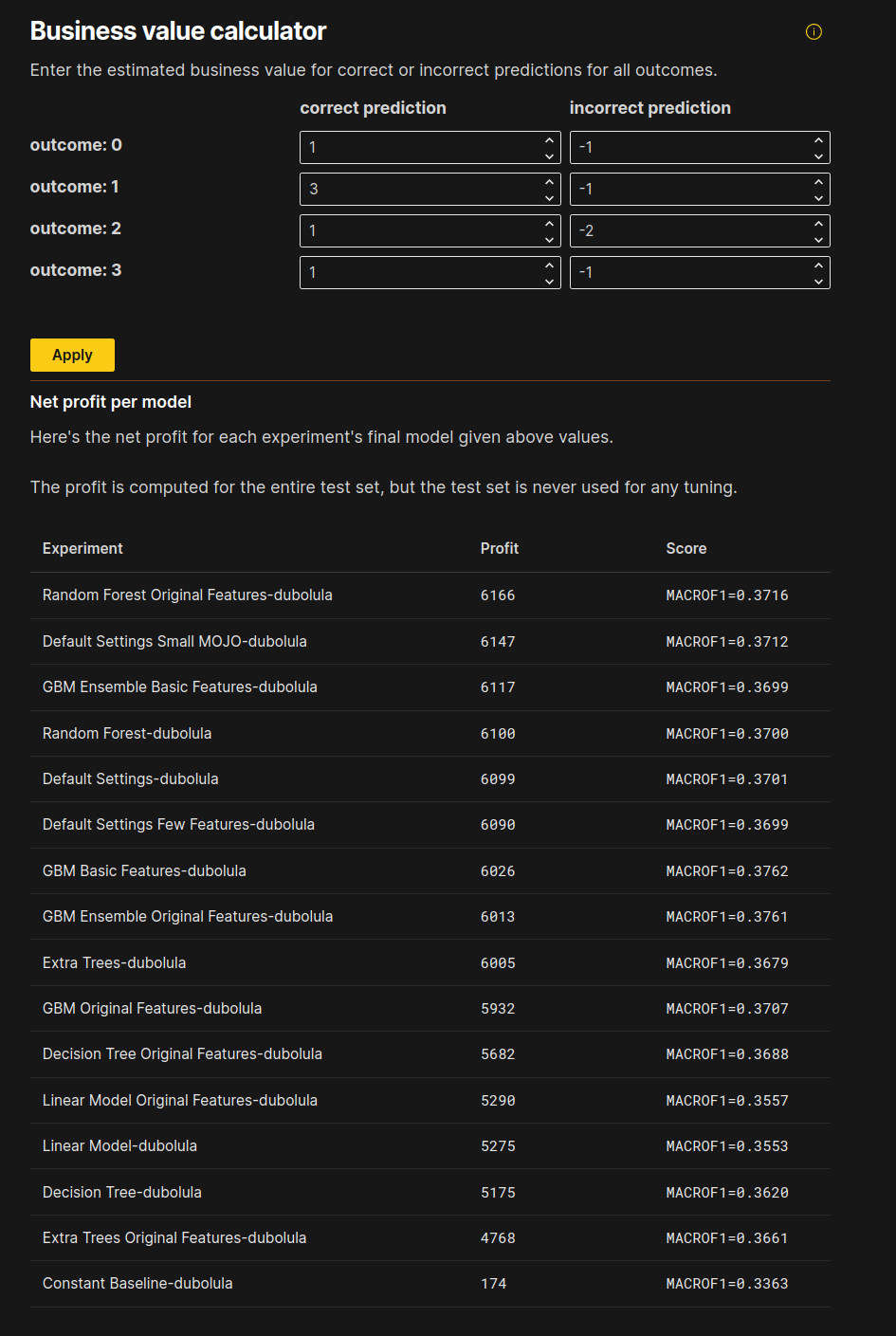Image resolution: width=896 pixels, height=1336 pixels.
Task: Decrement the incorrect prediction value for outcome 0
Action: coord(818,154)
